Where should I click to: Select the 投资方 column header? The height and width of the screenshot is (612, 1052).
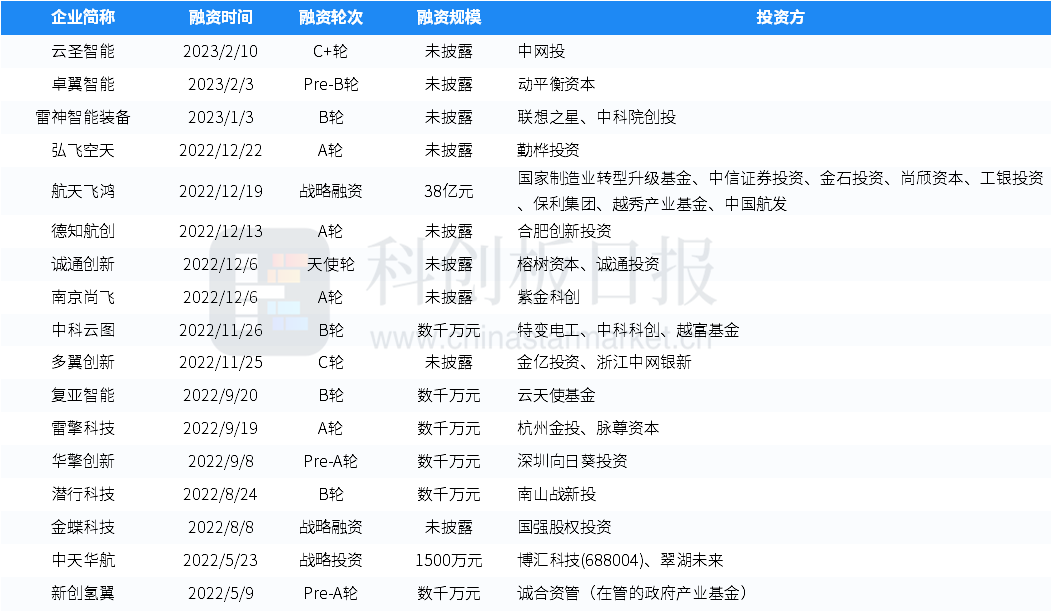point(780,17)
